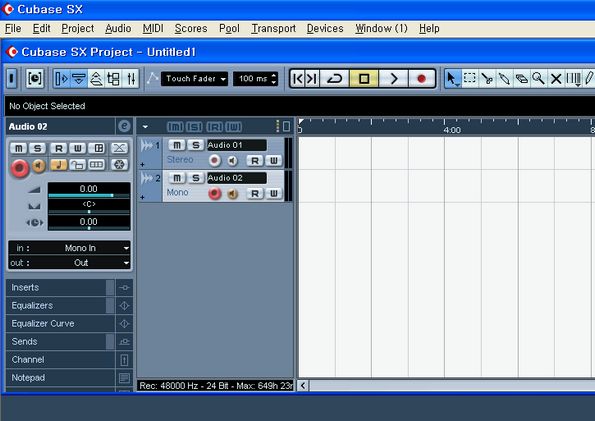Click the Pan <C> slider

point(88,207)
